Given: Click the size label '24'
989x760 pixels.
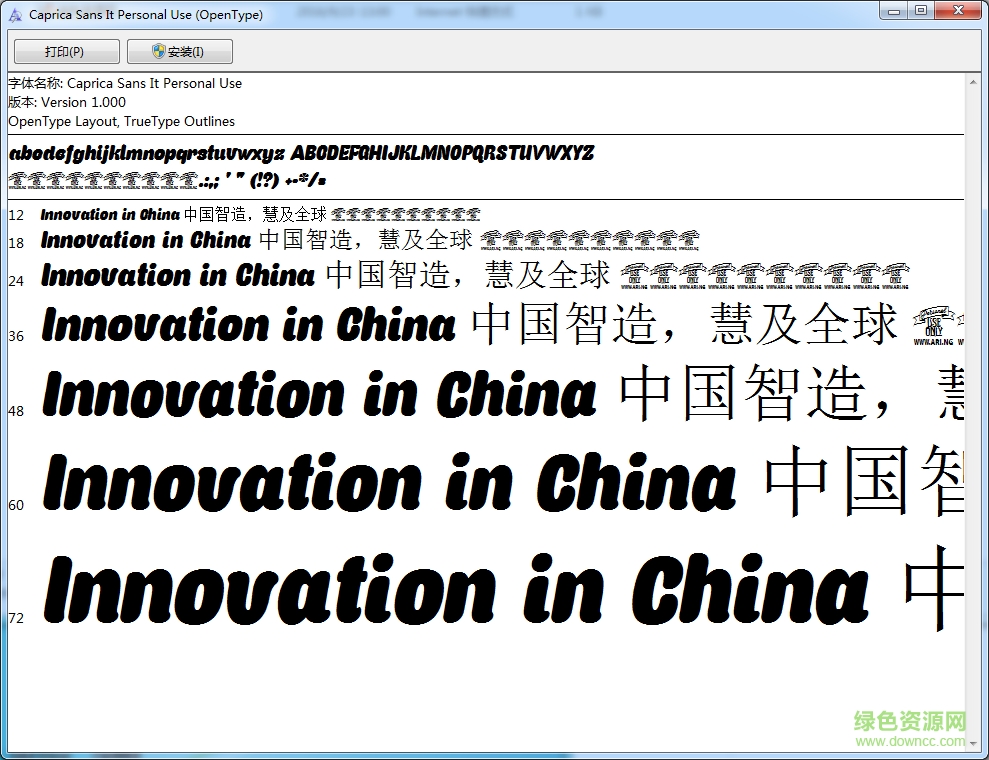Looking at the screenshot, I should click(x=16, y=281).
